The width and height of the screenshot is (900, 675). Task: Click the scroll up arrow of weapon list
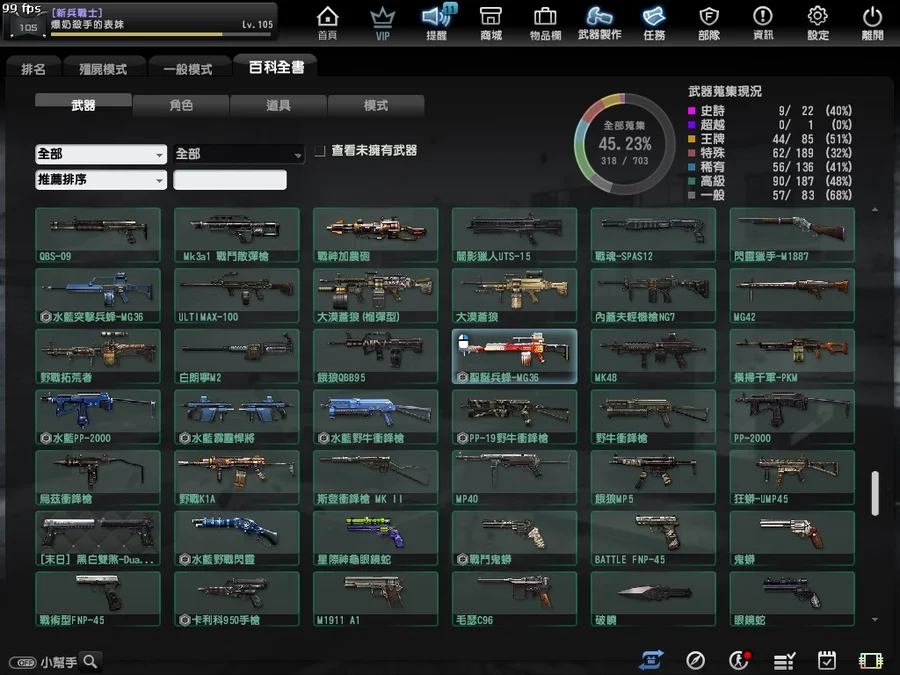coord(875,210)
